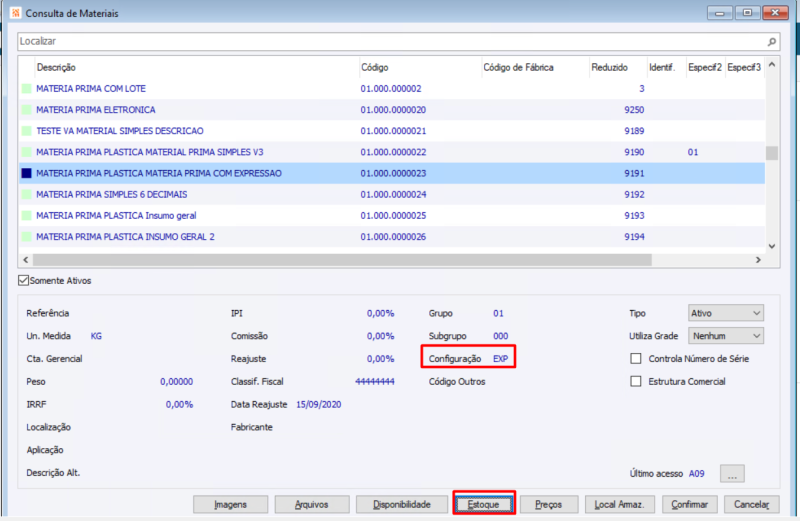This screenshot has width=800, height=521.
Task: Click the Reduzido column header
Action: pyautogui.click(x=618, y=67)
